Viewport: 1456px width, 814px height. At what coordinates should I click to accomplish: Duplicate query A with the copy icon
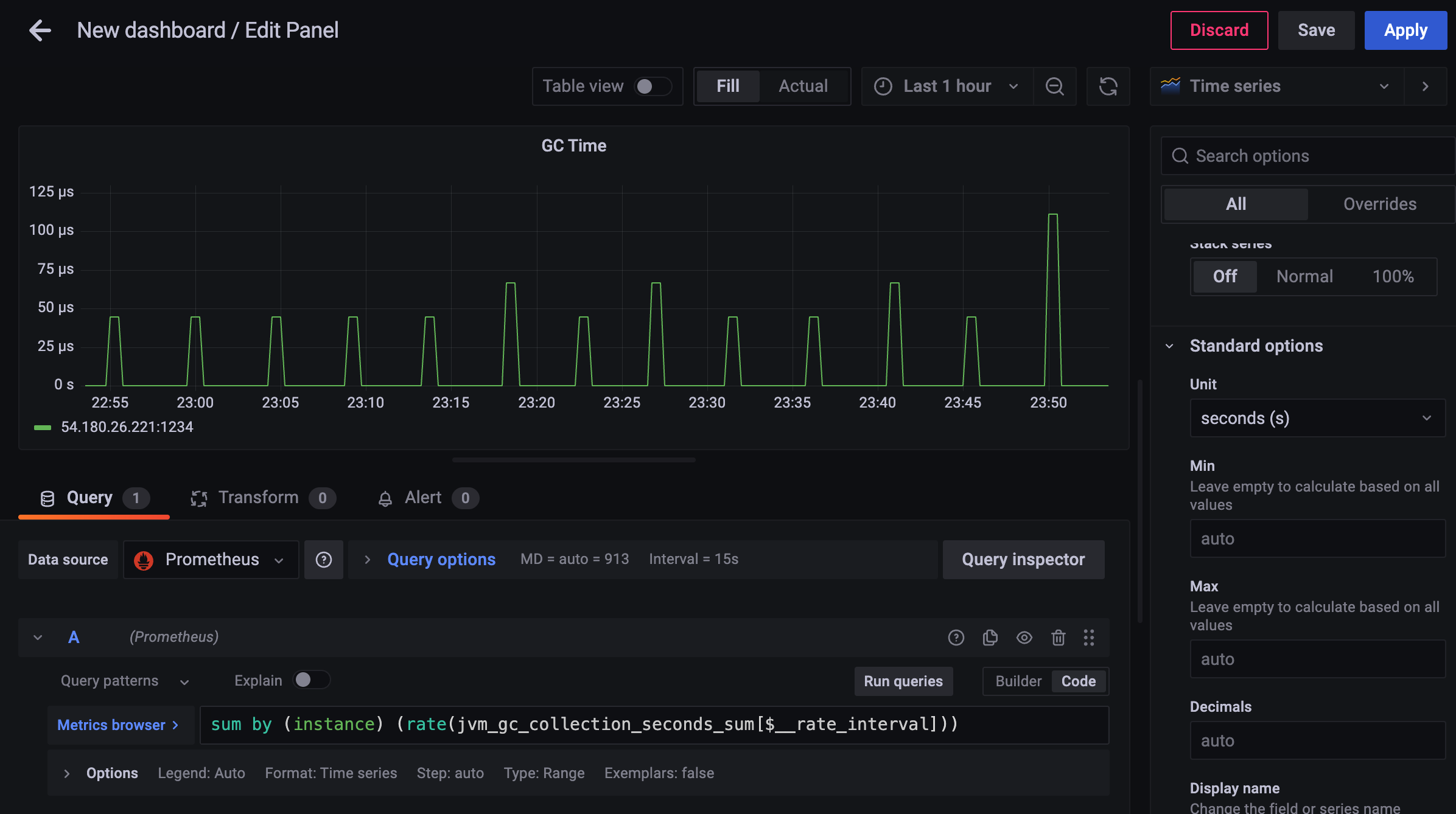tap(990, 638)
